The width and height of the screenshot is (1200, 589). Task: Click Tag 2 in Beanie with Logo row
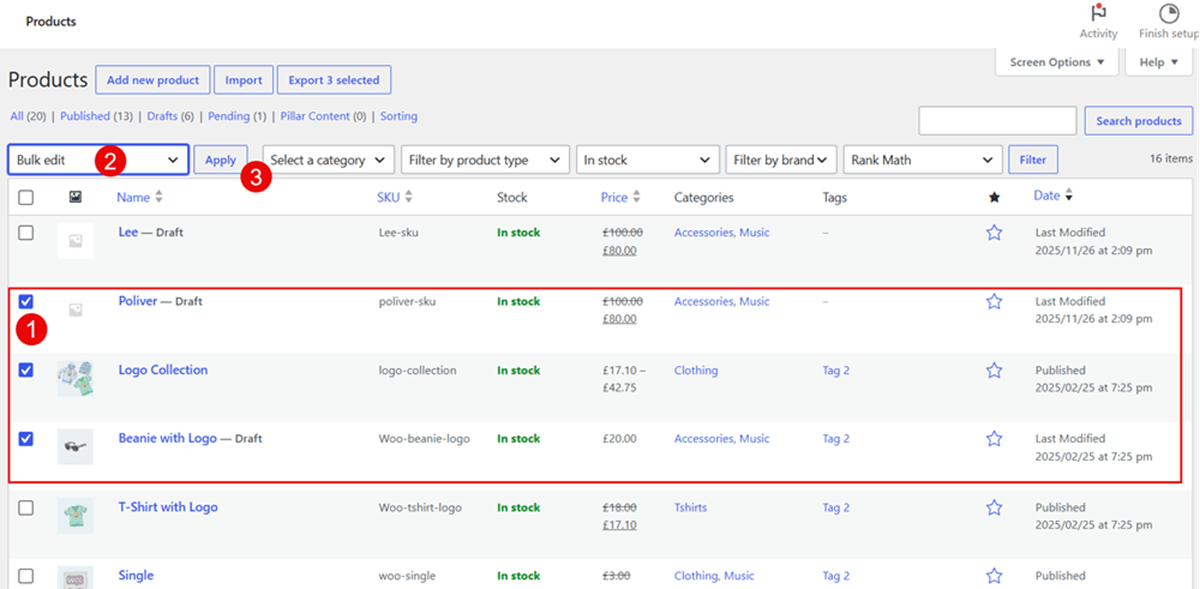point(836,438)
